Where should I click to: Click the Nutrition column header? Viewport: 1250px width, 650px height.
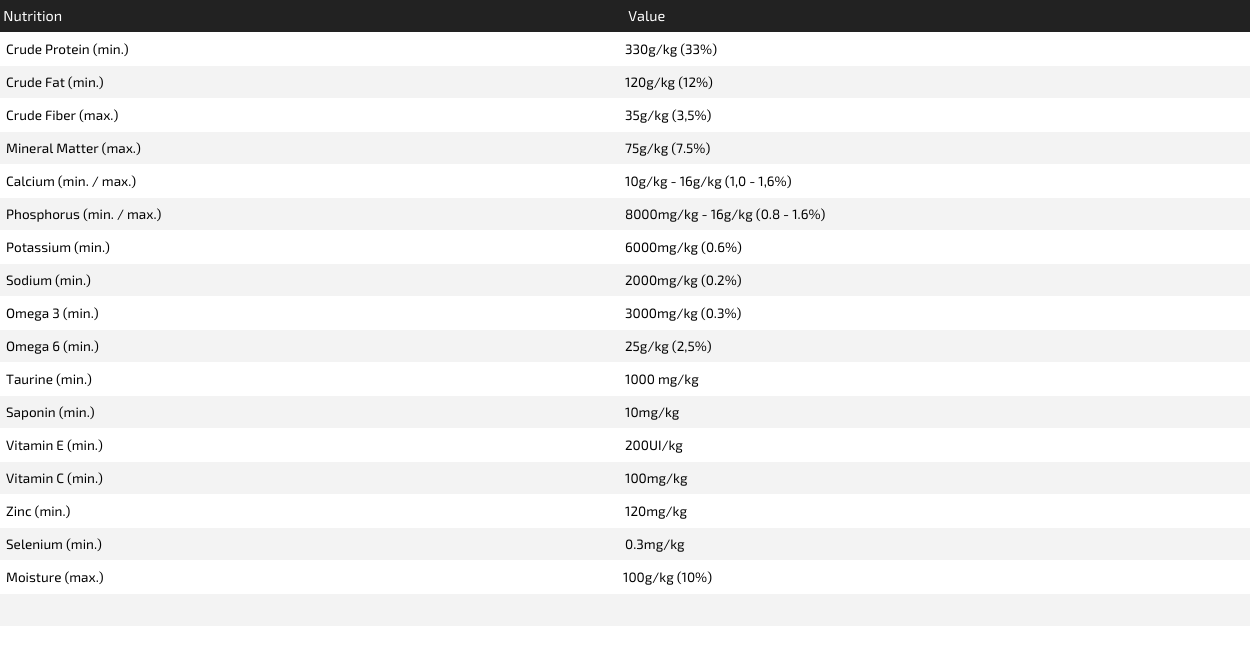[x=33, y=16]
